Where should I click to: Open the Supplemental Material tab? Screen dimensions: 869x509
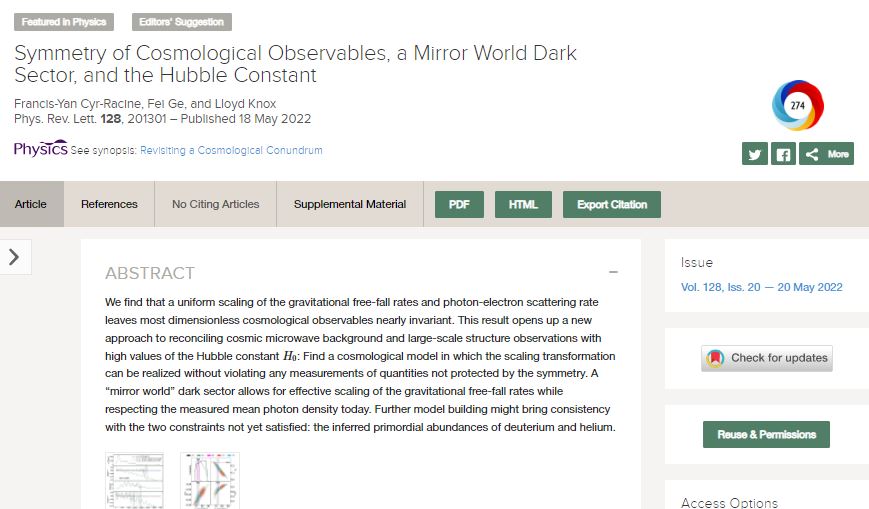tap(350, 204)
